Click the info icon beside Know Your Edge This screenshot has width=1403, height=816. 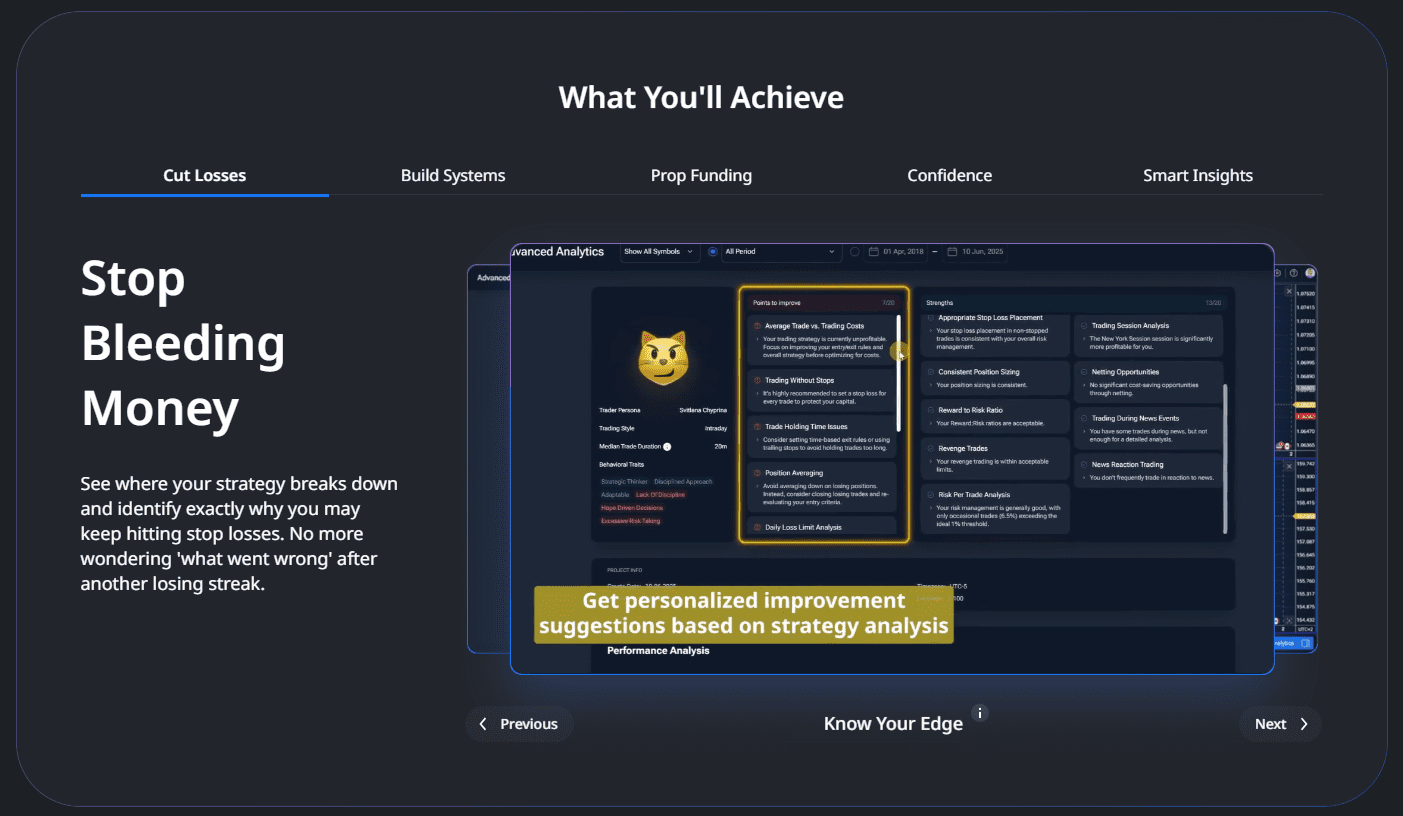click(x=980, y=713)
